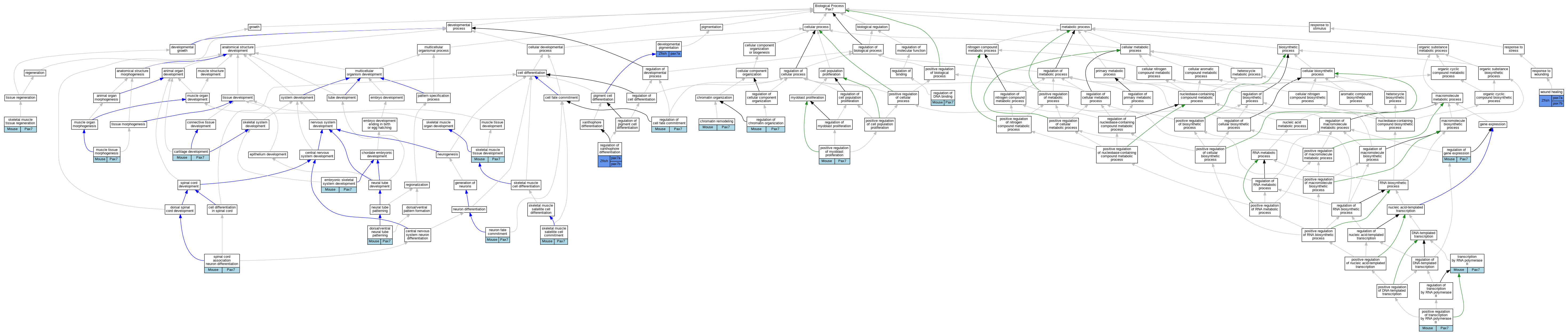Click "skeletal muscle satellite cell commitment" label
The height and width of the screenshot is (334, 1568).
pos(554,232)
